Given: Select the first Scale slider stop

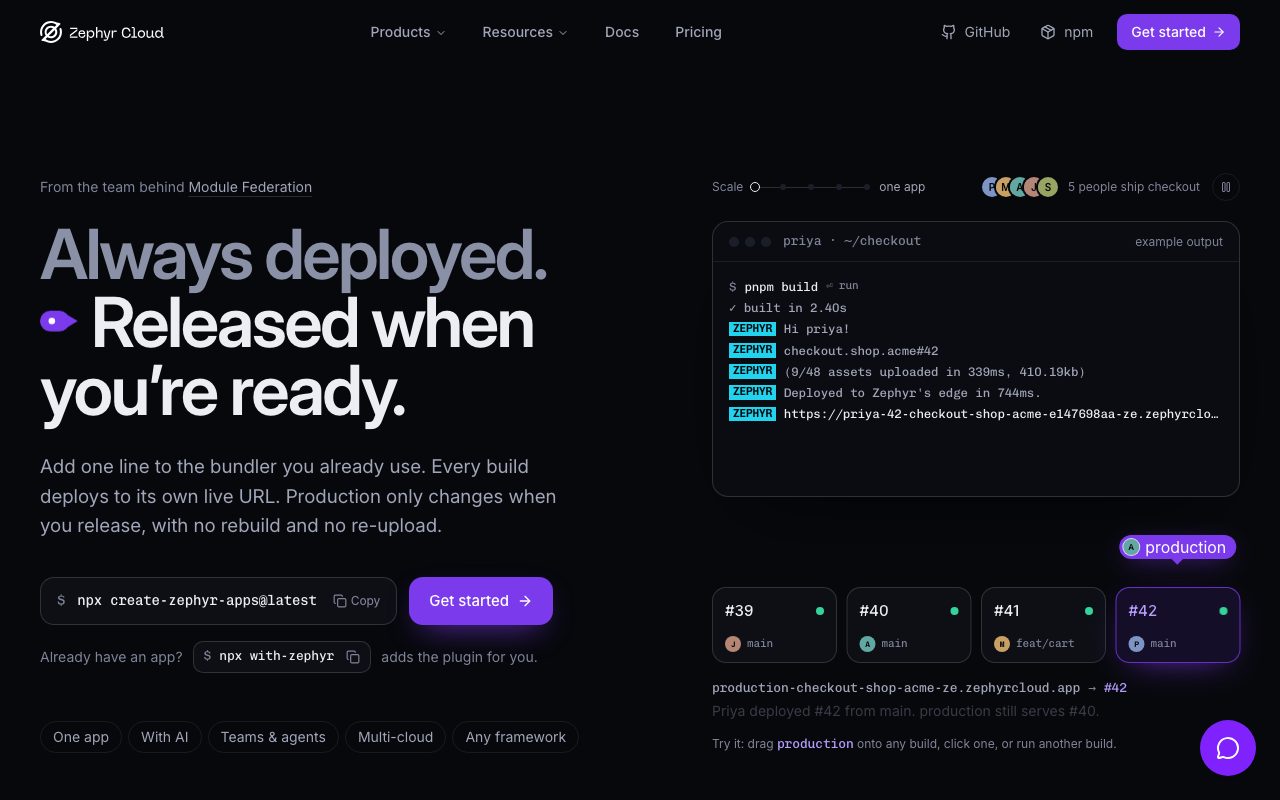Looking at the screenshot, I should pyautogui.click(x=755, y=187).
